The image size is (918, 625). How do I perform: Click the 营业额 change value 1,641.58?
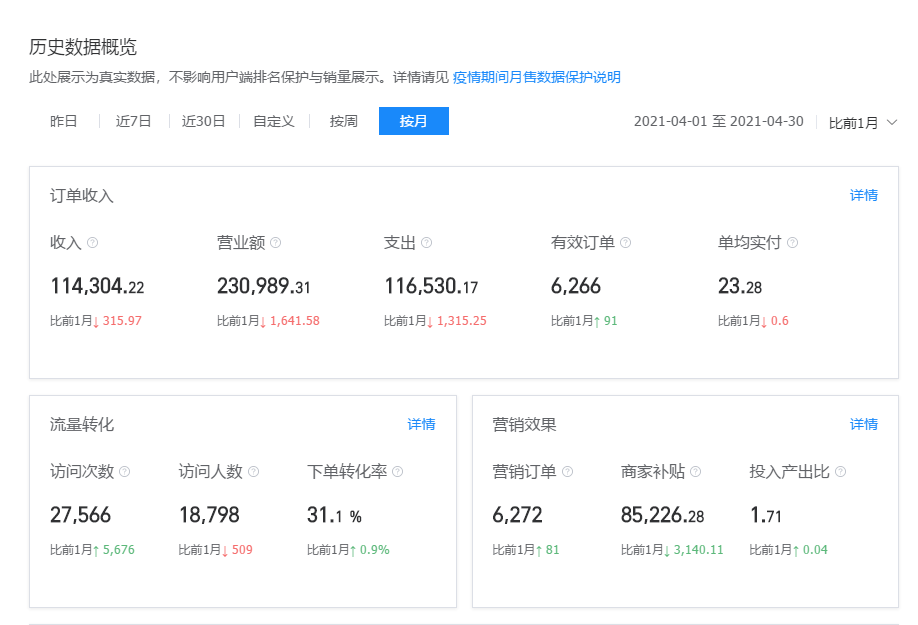click(294, 321)
